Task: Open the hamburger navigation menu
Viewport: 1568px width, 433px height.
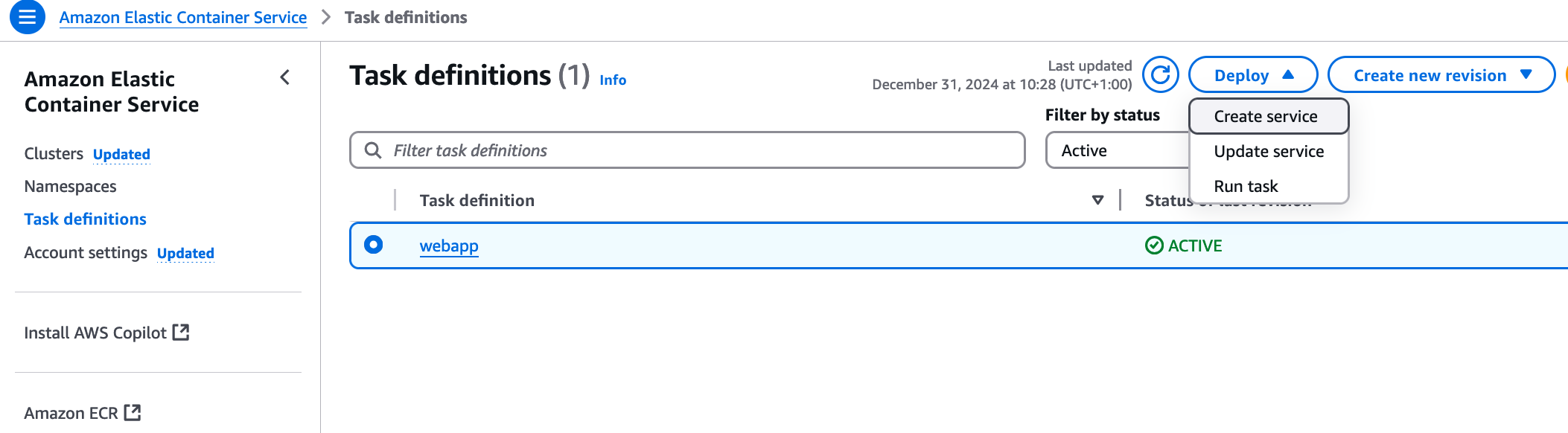Action: click(28, 17)
